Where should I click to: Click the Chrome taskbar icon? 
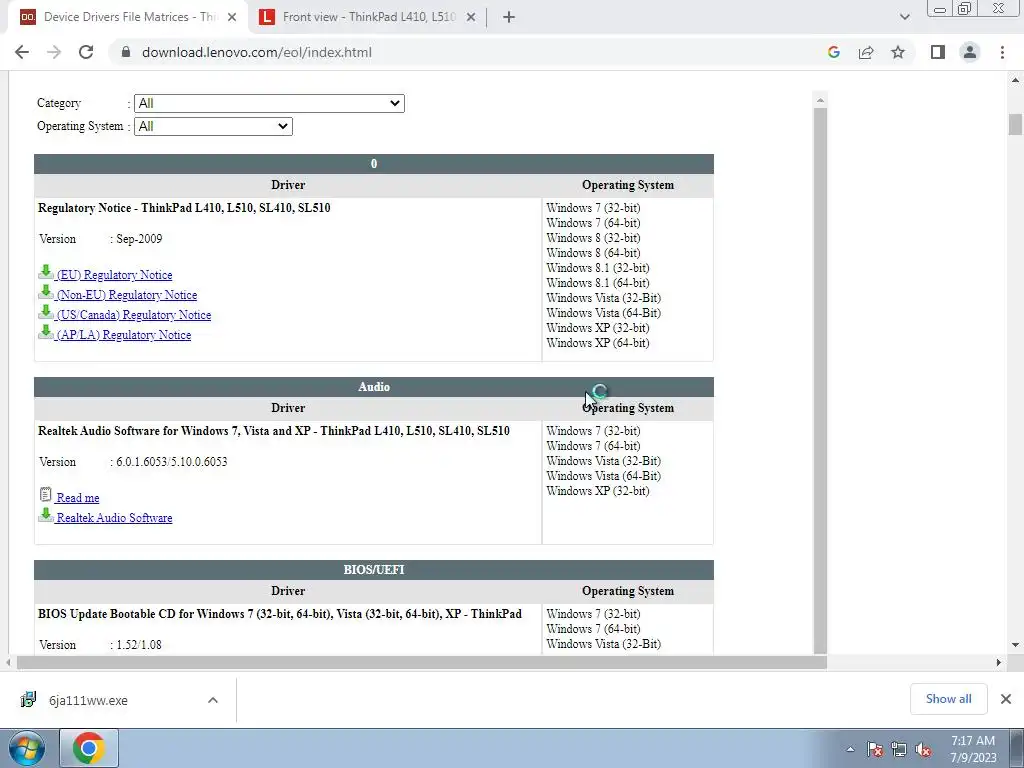89,748
